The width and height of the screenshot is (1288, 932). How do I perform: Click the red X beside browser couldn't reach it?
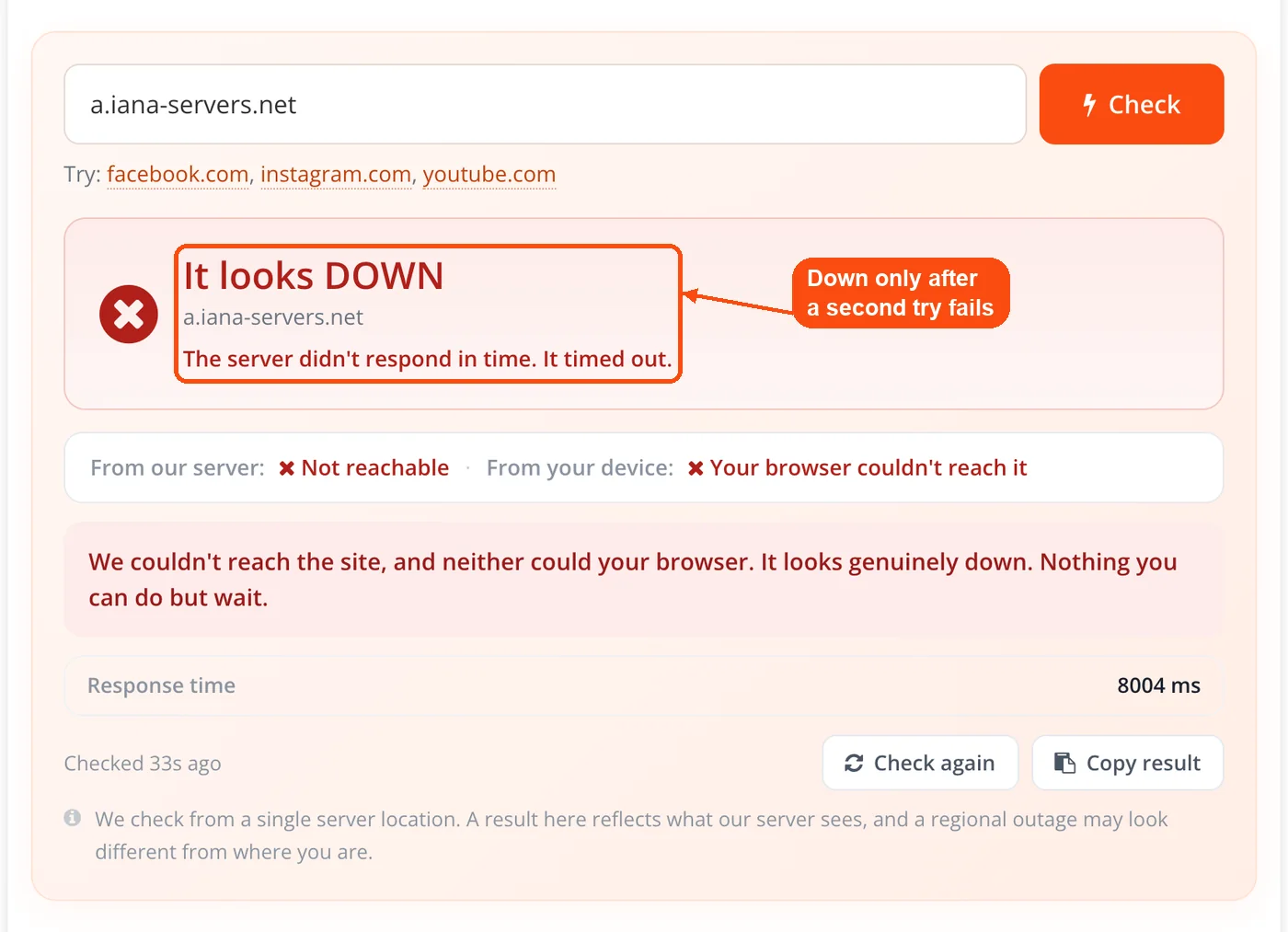tap(696, 468)
